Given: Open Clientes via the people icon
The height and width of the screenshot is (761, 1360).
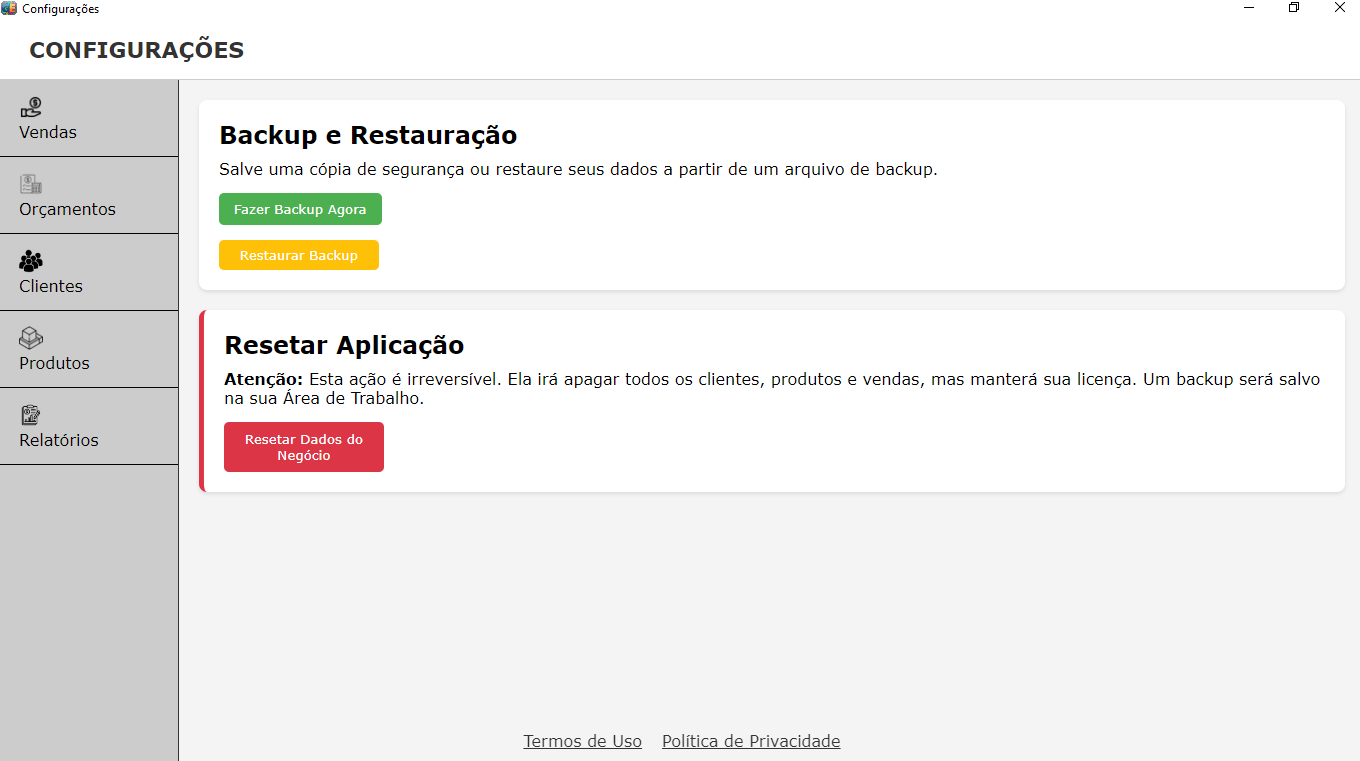Looking at the screenshot, I should [30, 261].
